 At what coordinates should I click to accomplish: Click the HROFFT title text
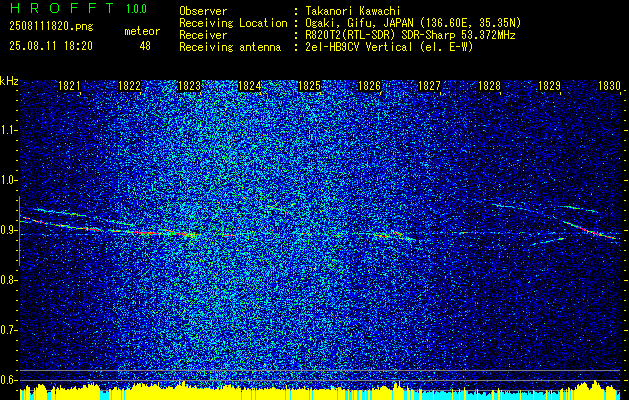click(62, 8)
